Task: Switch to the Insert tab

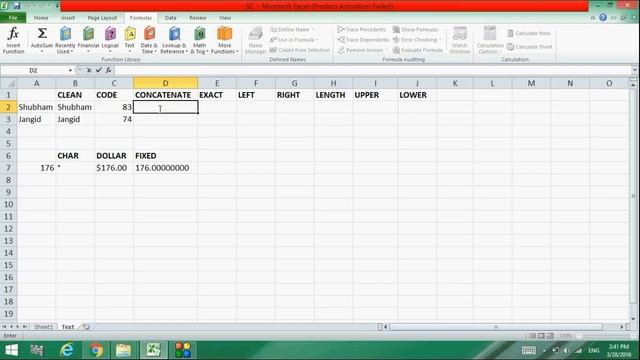Action: pos(68,18)
